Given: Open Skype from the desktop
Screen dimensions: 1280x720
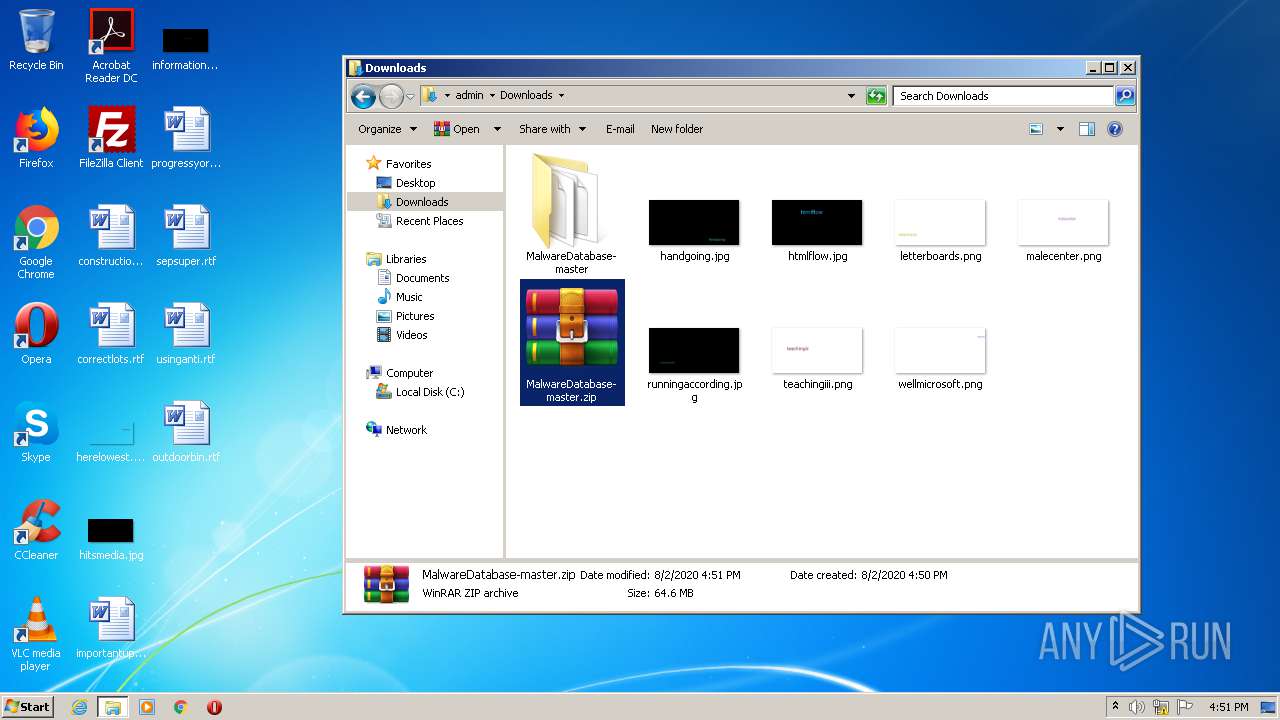Looking at the screenshot, I should [36, 432].
